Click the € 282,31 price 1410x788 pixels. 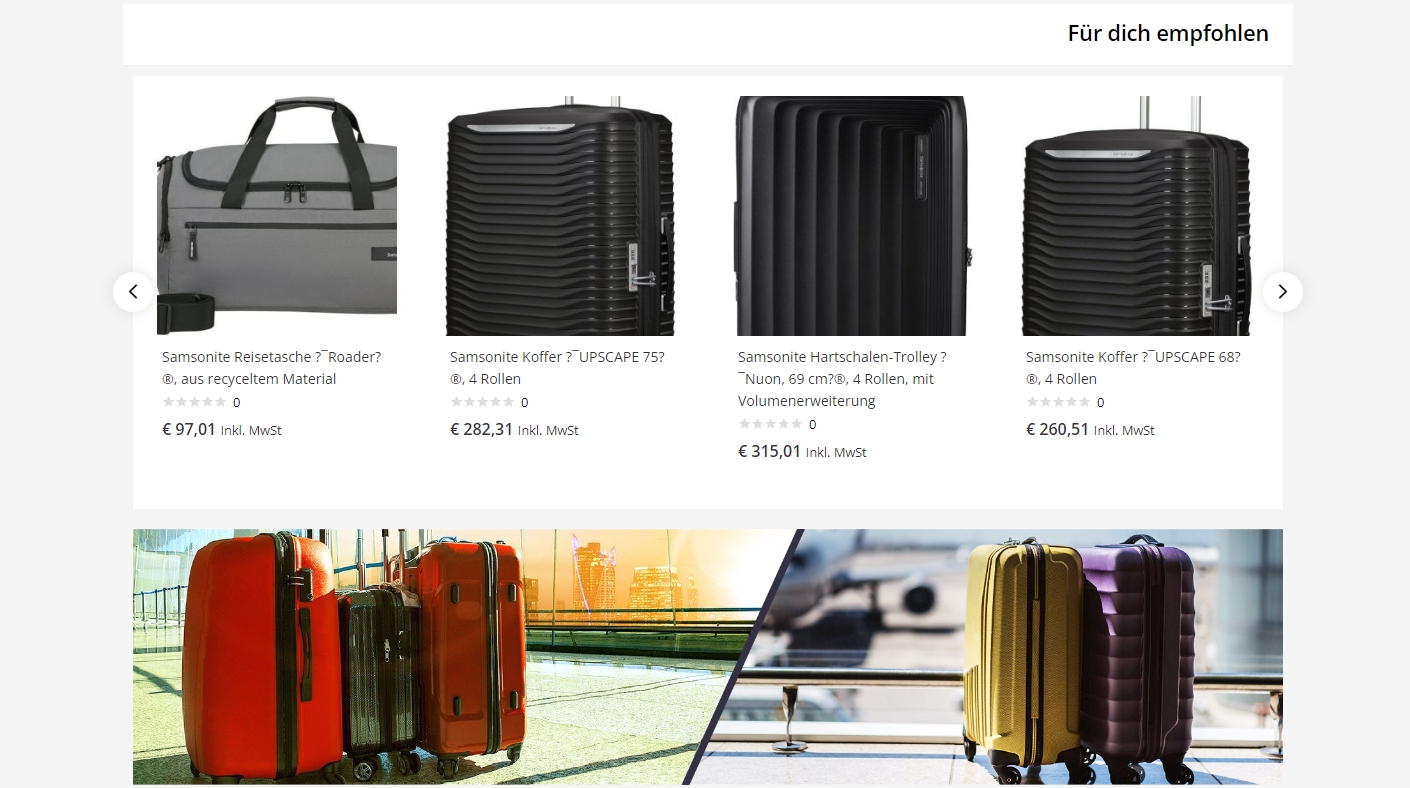(x=481, y=429)
